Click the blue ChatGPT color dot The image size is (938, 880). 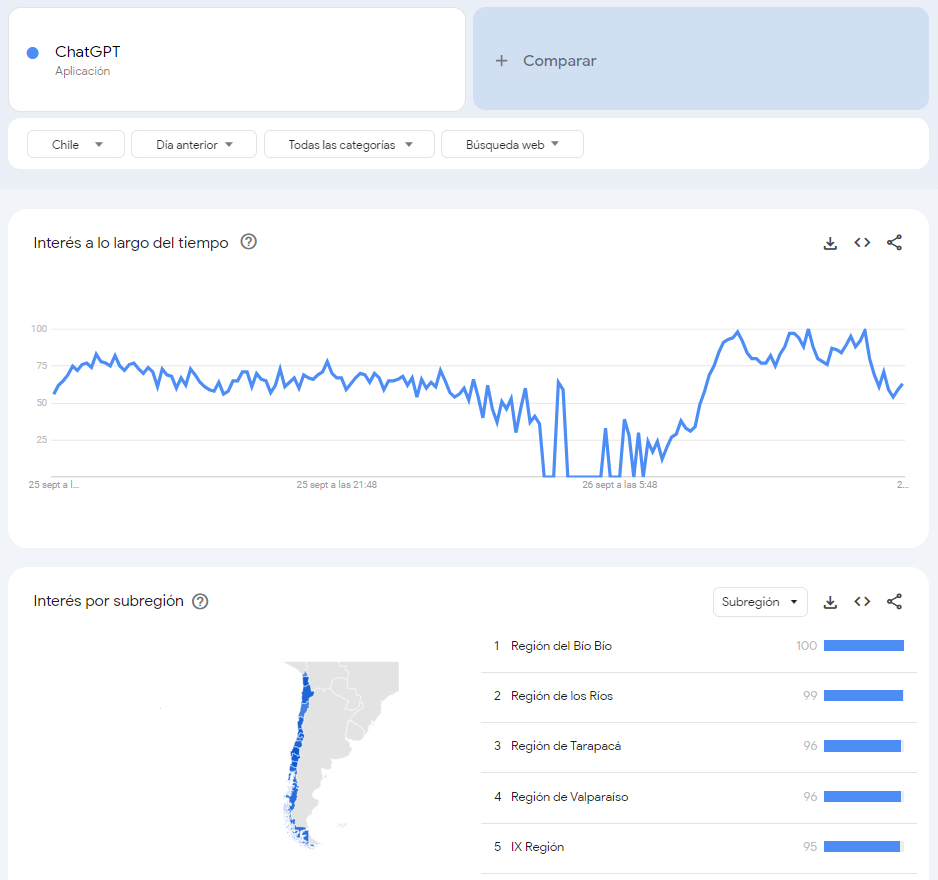[x=33, y=53]
